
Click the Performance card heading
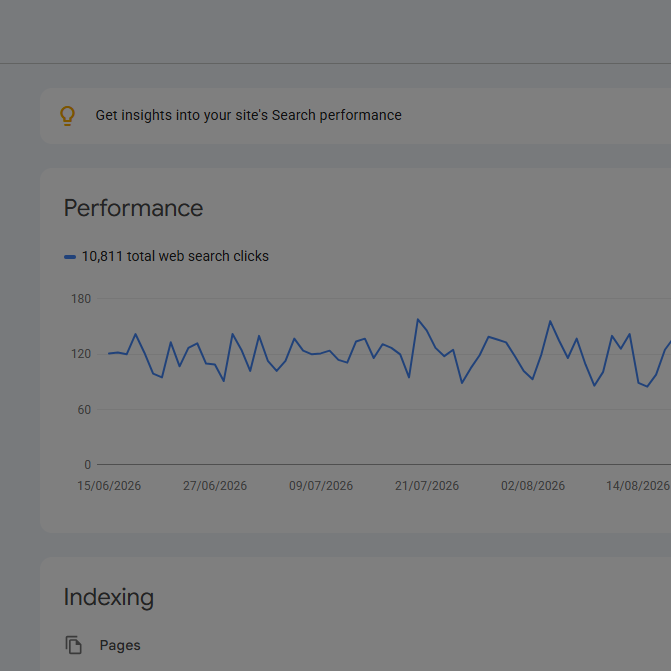133,208
